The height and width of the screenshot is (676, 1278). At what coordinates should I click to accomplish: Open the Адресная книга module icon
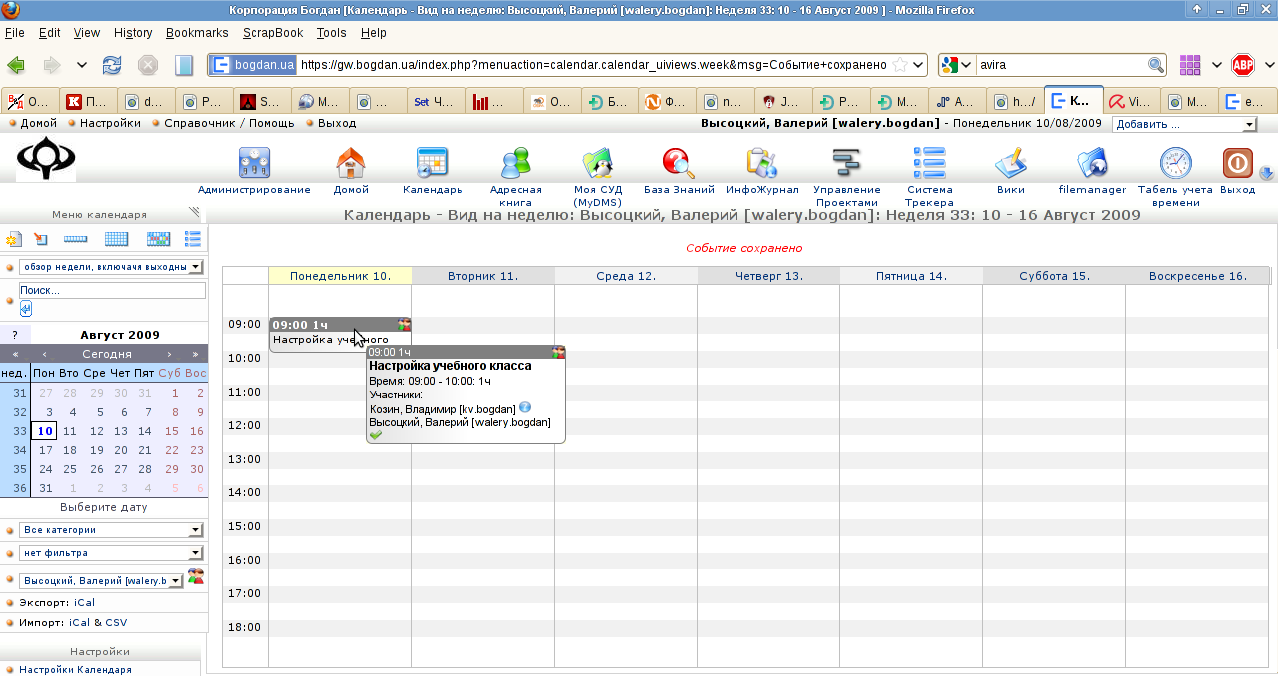[516, 162]
